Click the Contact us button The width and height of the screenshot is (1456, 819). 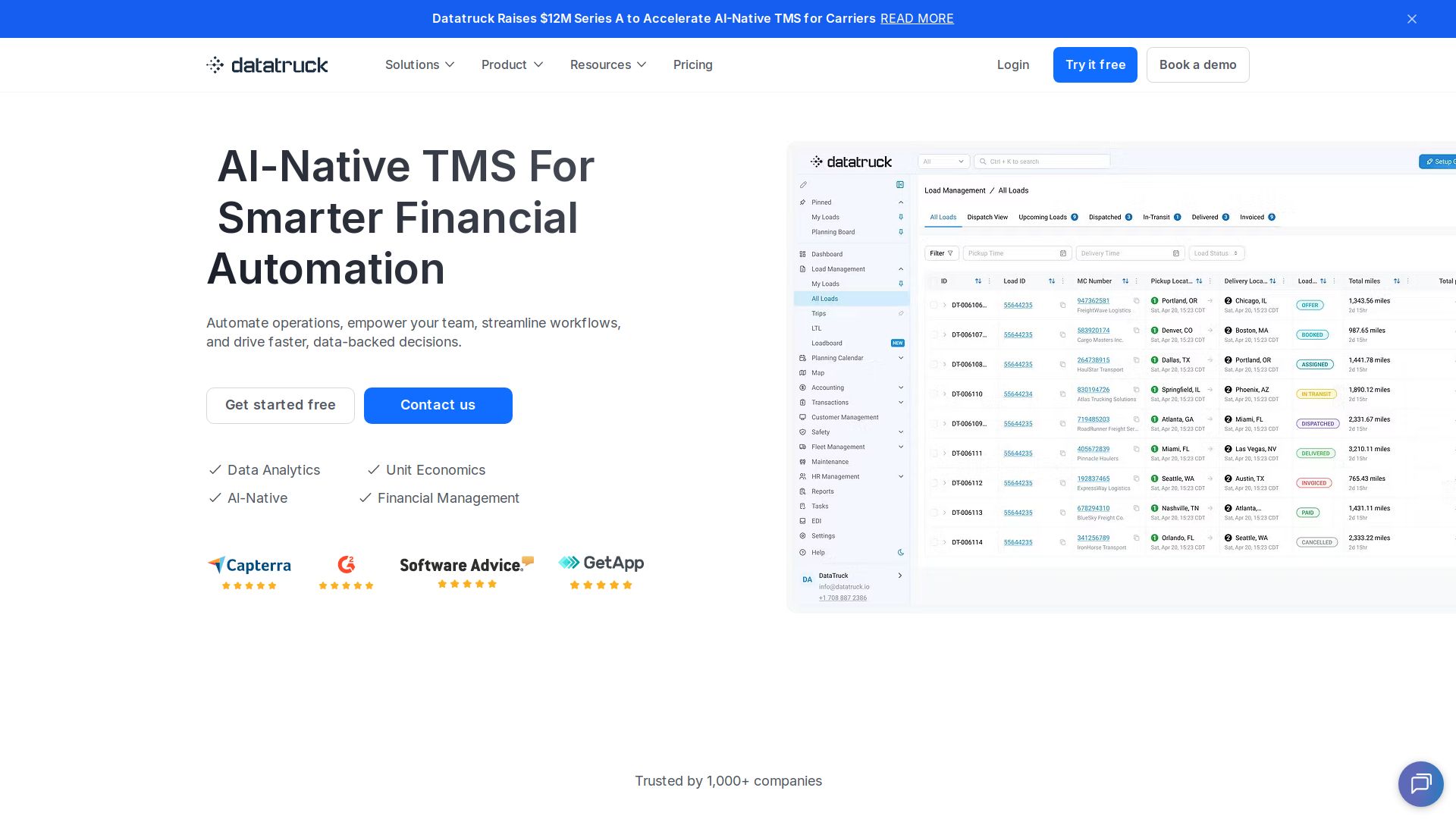[x=438, y=406]
